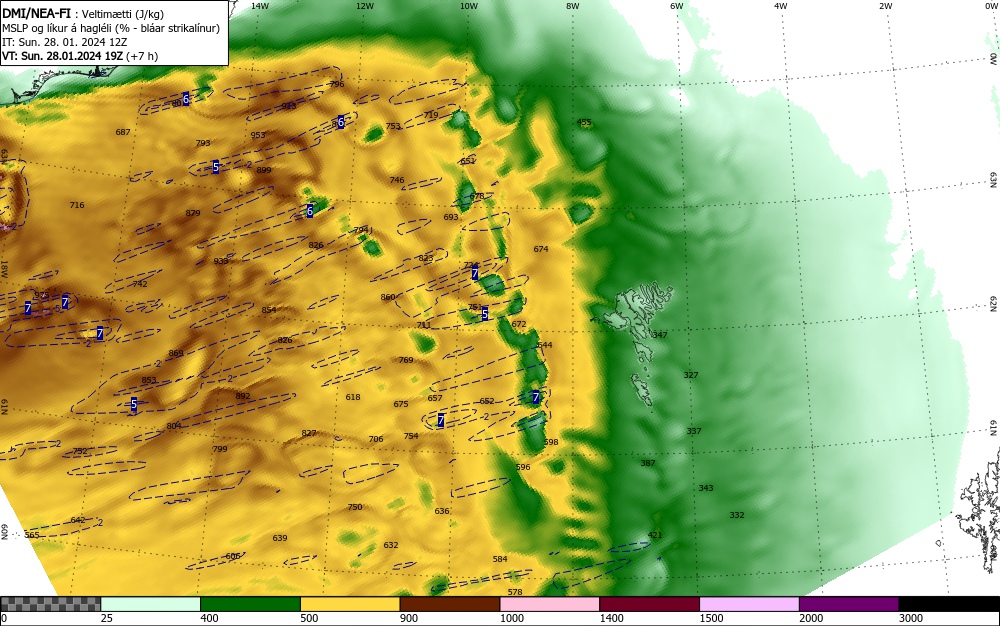This screenshot has height=626, width=1000.
Task: Select the map value '544'
Action: coord(545,345)
